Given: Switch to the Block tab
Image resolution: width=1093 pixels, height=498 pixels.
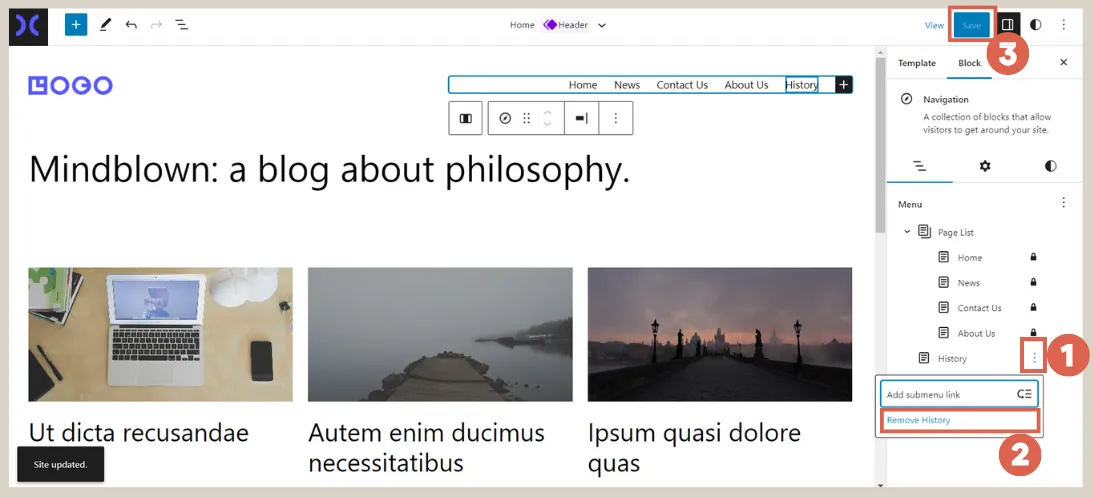Looking at the screenshot, I should (x=969, y=63).
